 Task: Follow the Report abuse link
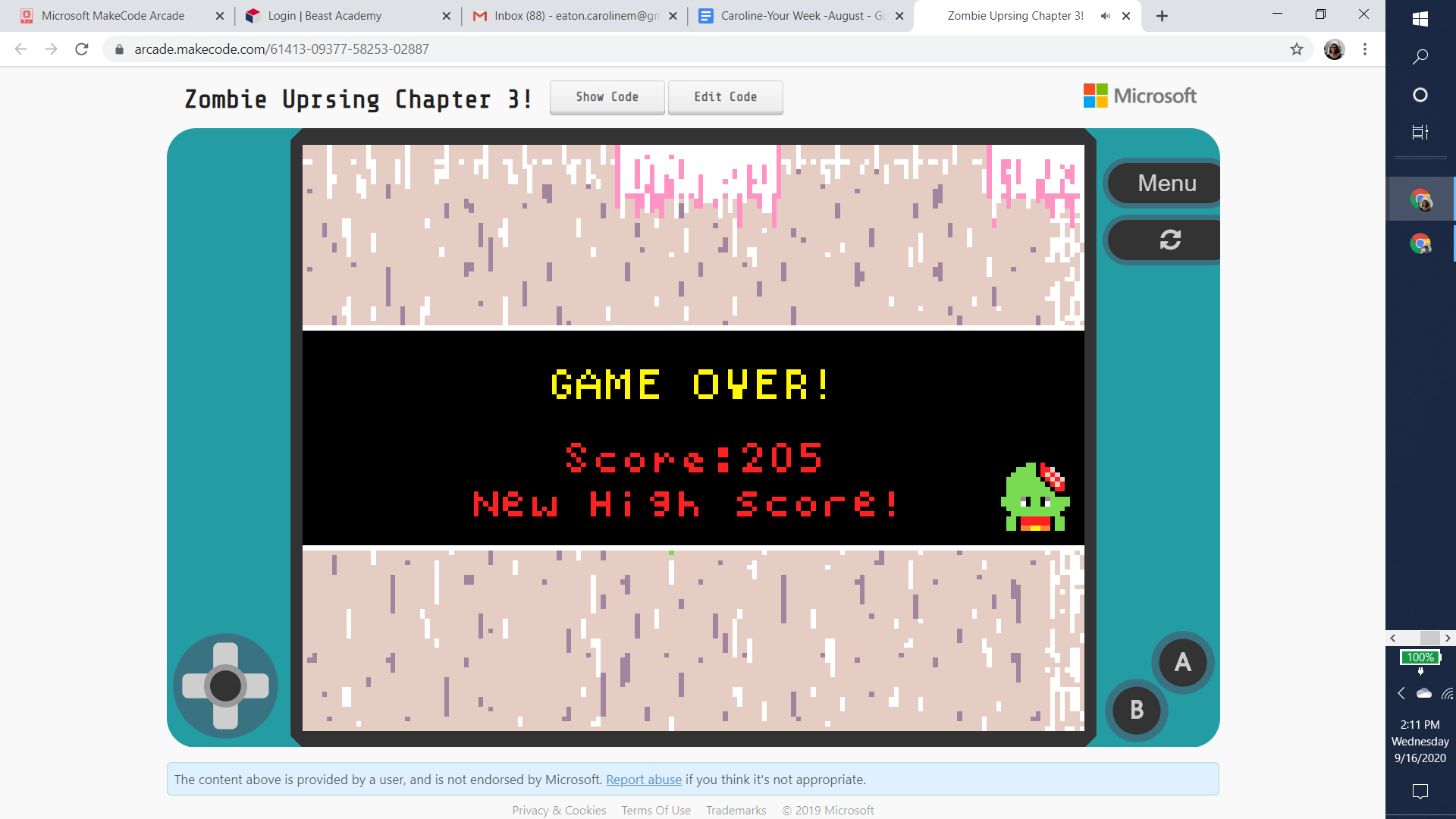pos(643,780)
